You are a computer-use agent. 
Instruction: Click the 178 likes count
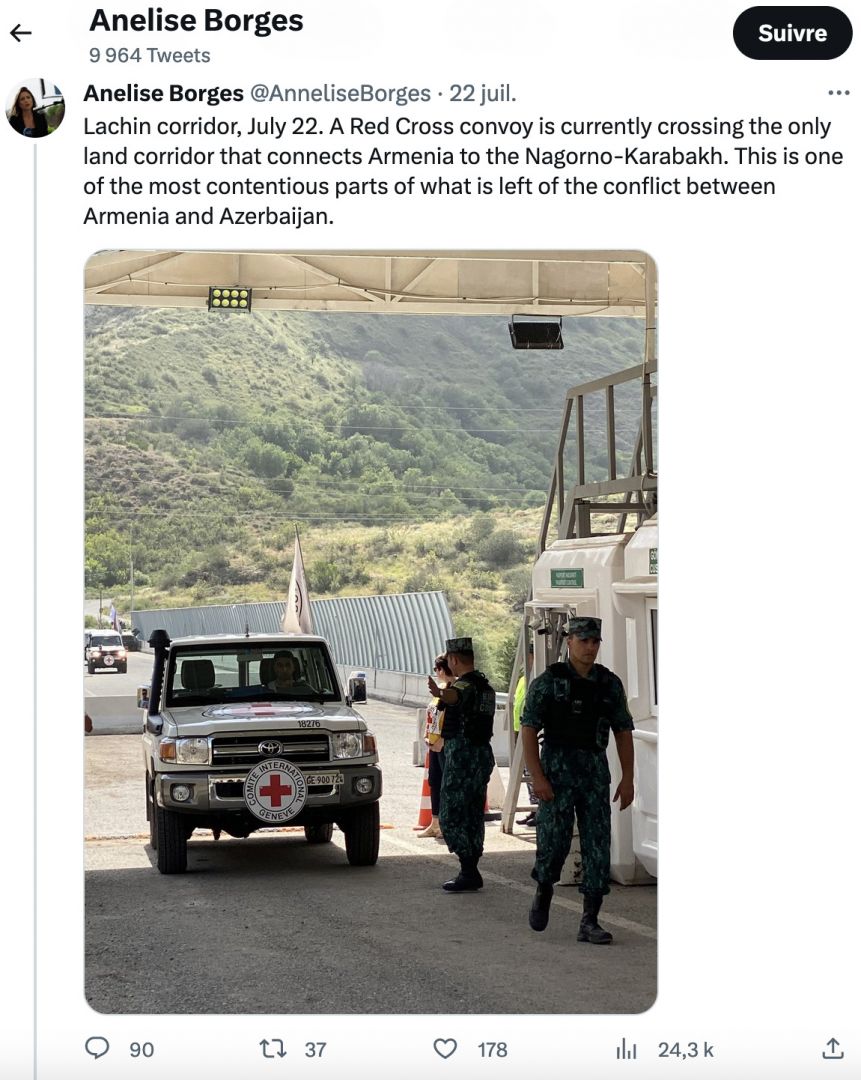click(492, 1050)
